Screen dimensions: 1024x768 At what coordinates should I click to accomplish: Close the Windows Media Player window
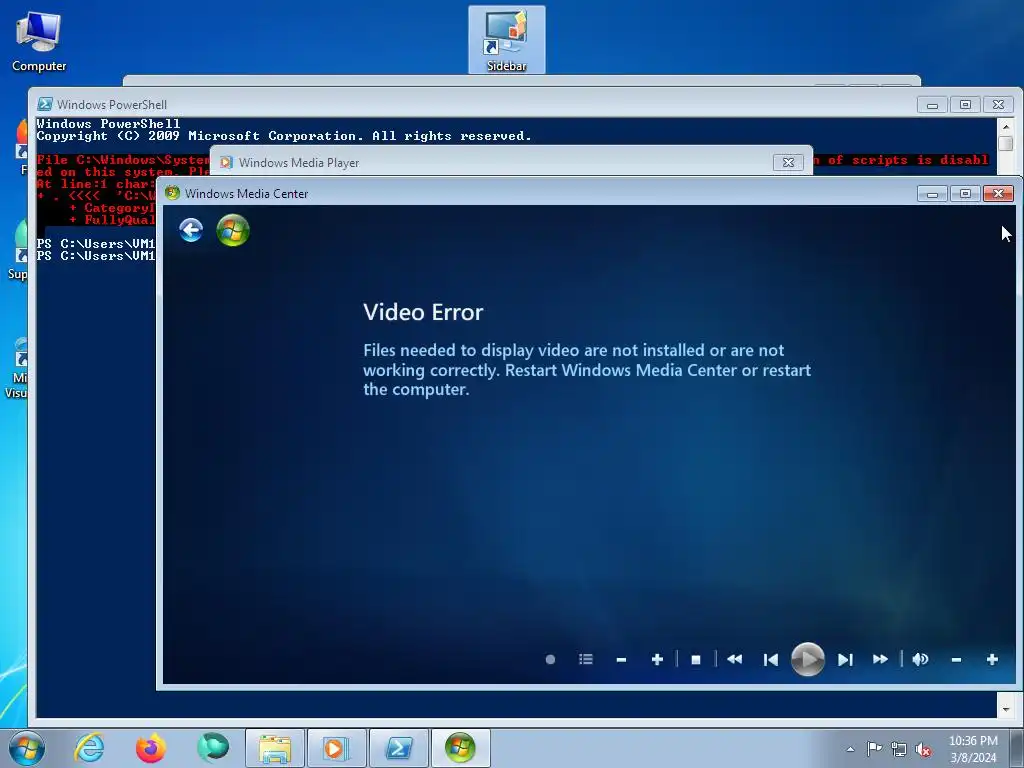(x=788, y=163)
